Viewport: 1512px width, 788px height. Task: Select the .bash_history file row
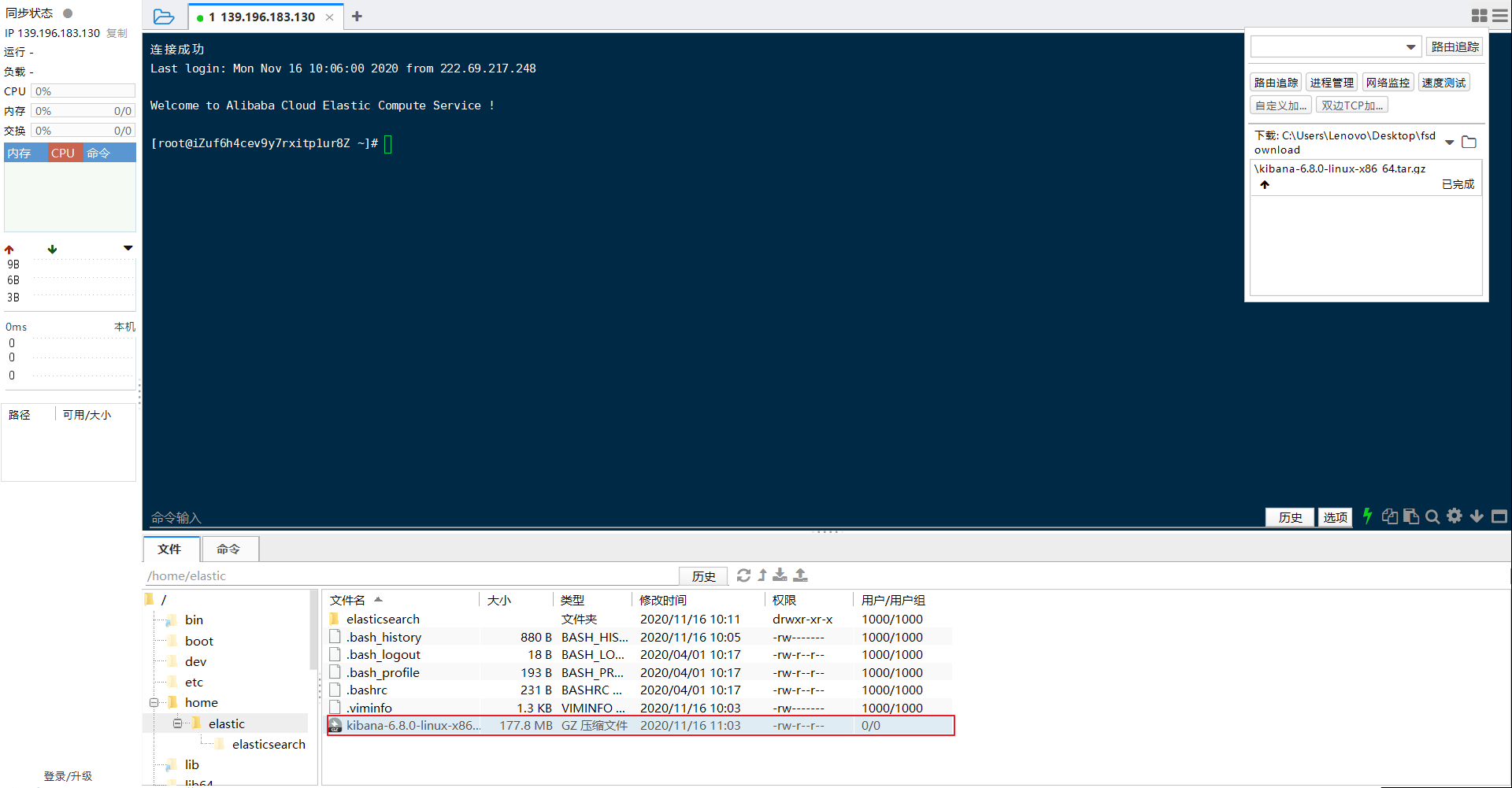639,637
